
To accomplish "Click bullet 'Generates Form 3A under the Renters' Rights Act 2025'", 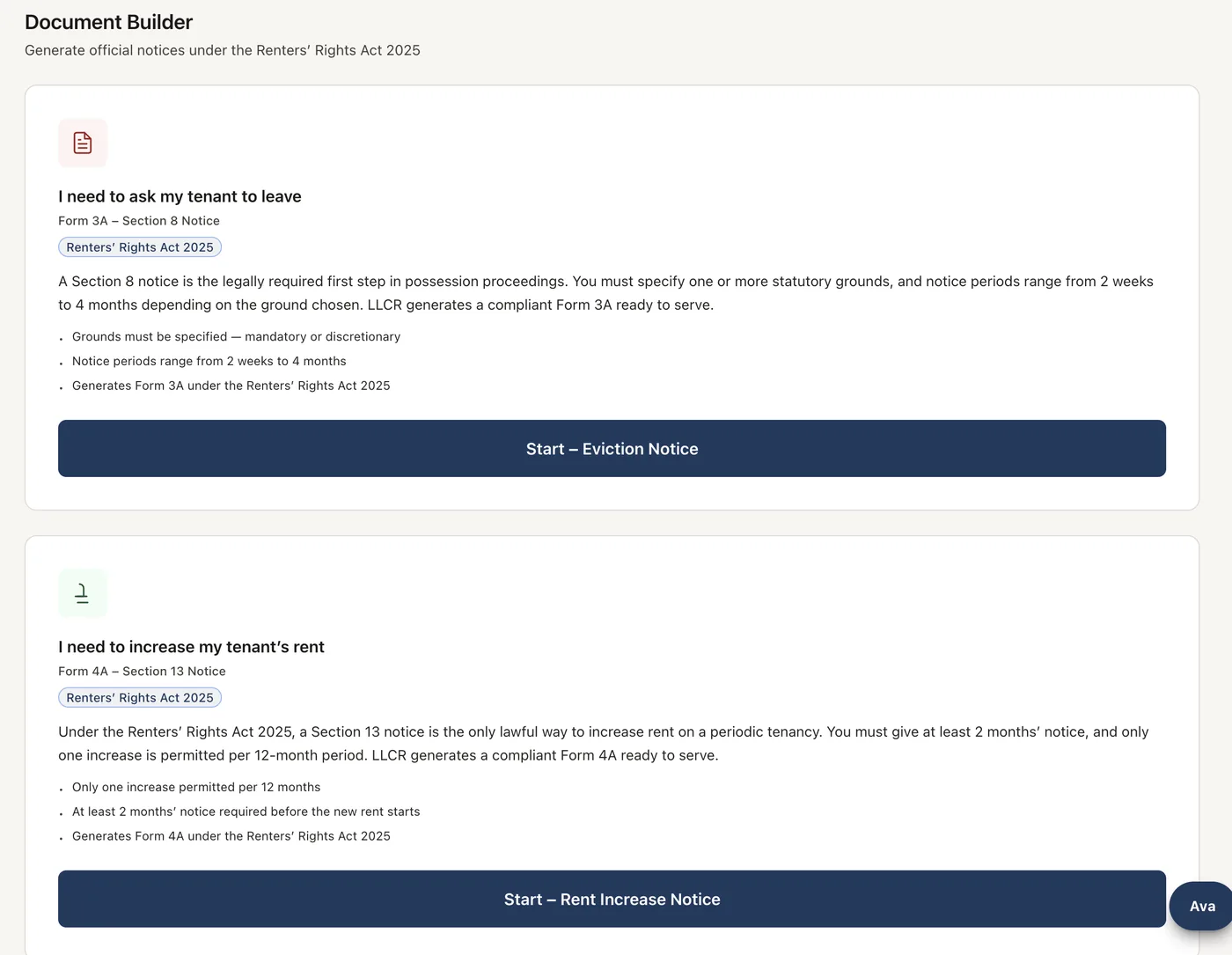I will (x=231, y=386).
